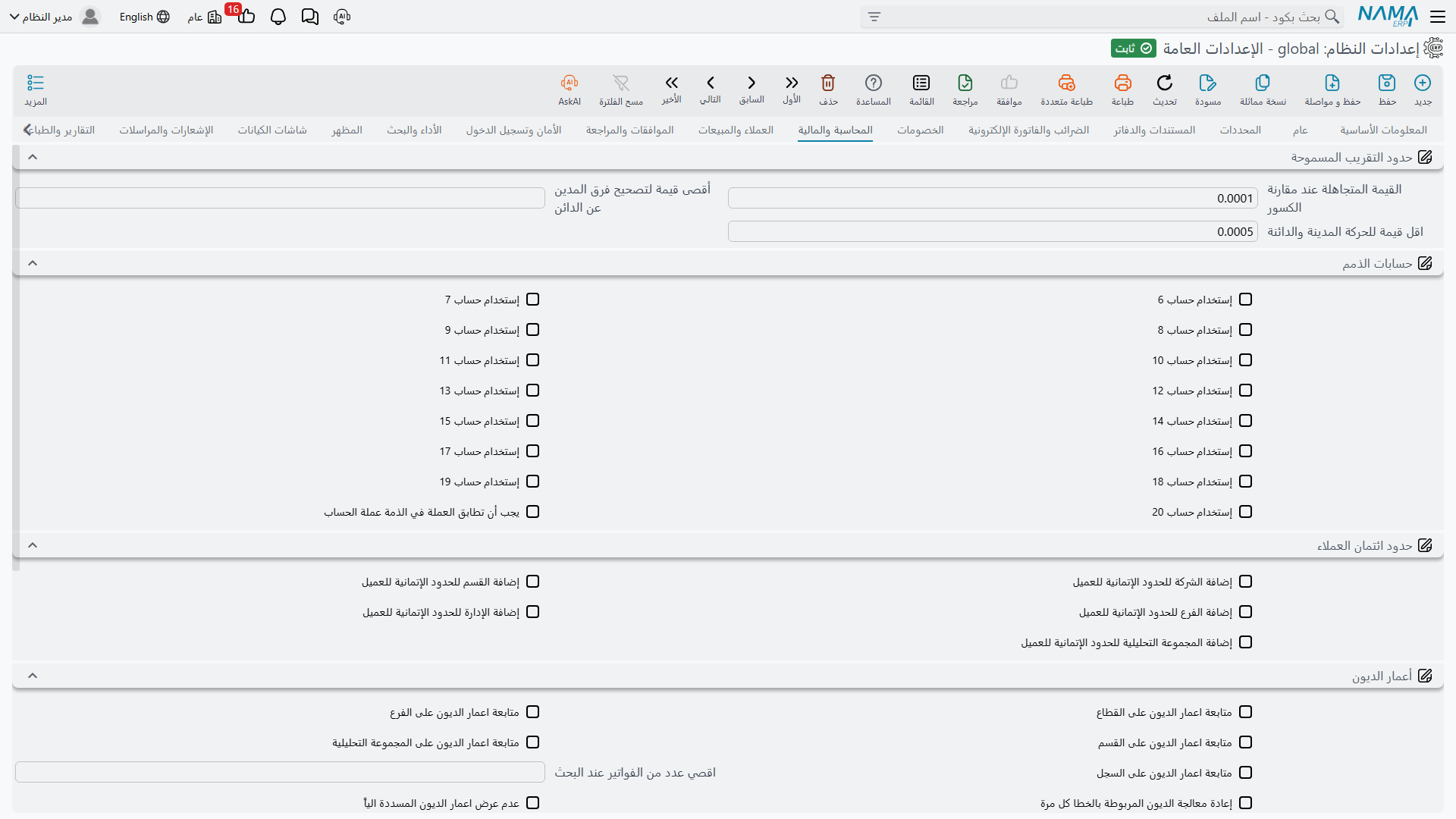Click the مسوده (Draft) icon

coord(1208,83)
